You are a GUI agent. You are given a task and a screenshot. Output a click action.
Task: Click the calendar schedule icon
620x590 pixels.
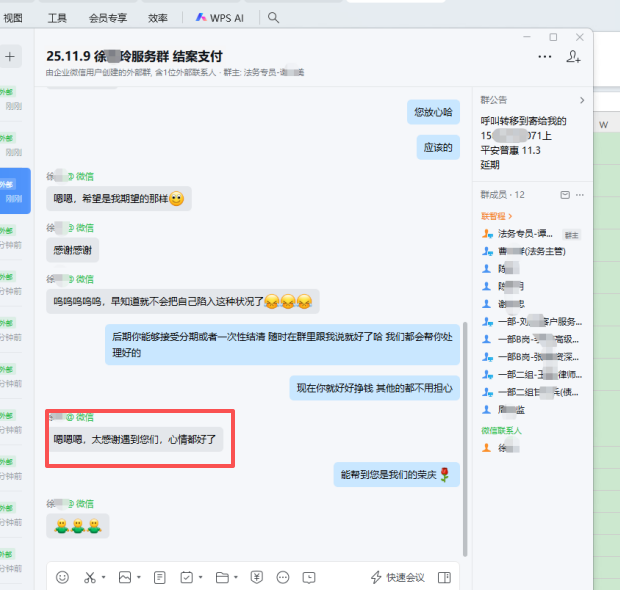(x=187, y=577)
